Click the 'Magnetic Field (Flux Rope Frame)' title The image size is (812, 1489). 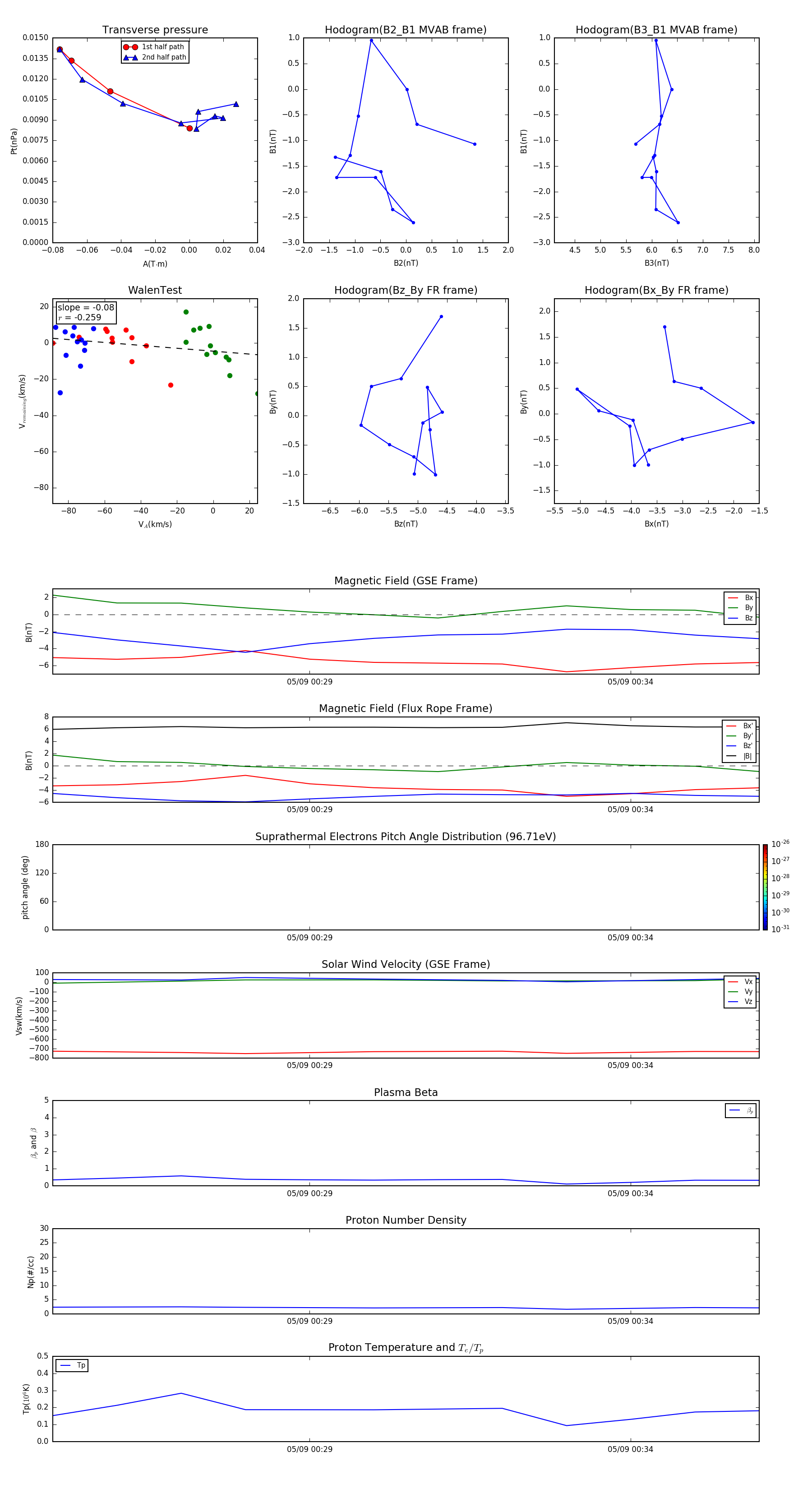[406, 709]
